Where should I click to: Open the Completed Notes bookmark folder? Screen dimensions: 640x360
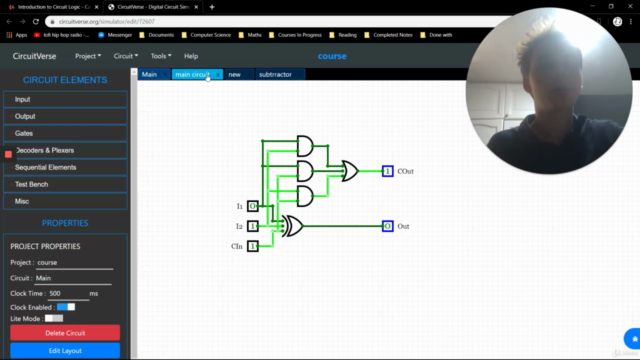[388, 35]
